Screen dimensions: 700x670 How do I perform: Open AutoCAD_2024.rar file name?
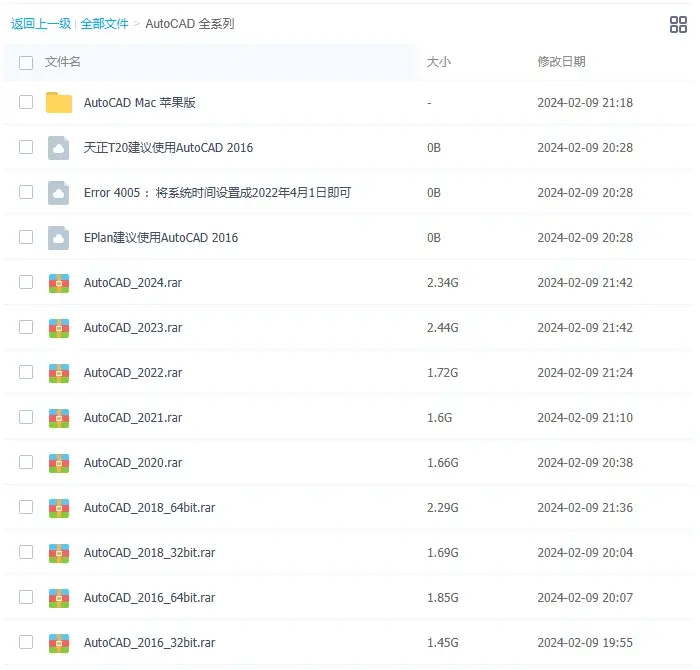point(133,283)
